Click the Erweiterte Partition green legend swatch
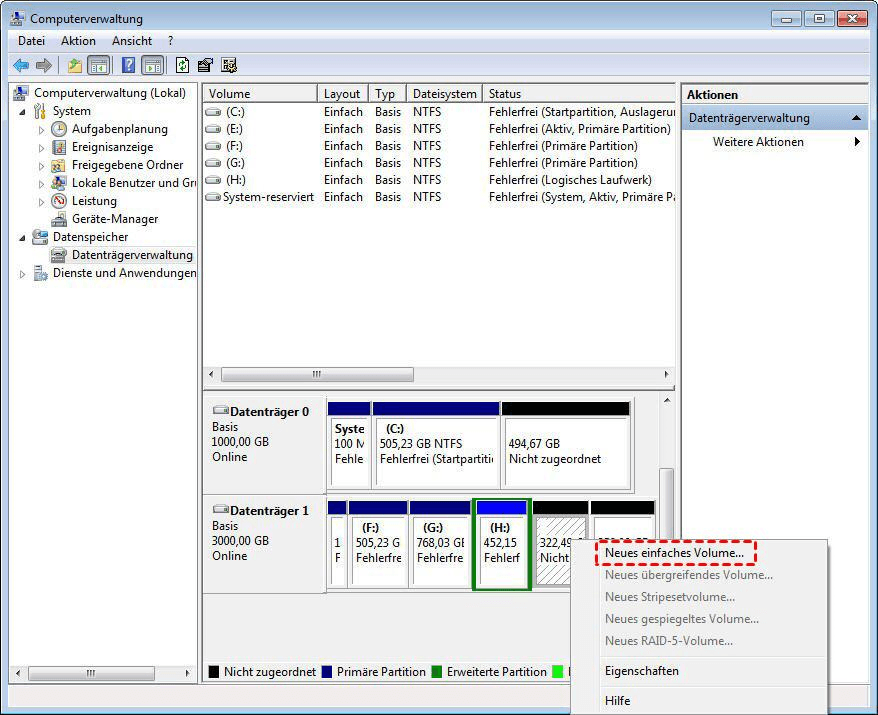Viewport: 878px width, 715px height. pos(437,671)
